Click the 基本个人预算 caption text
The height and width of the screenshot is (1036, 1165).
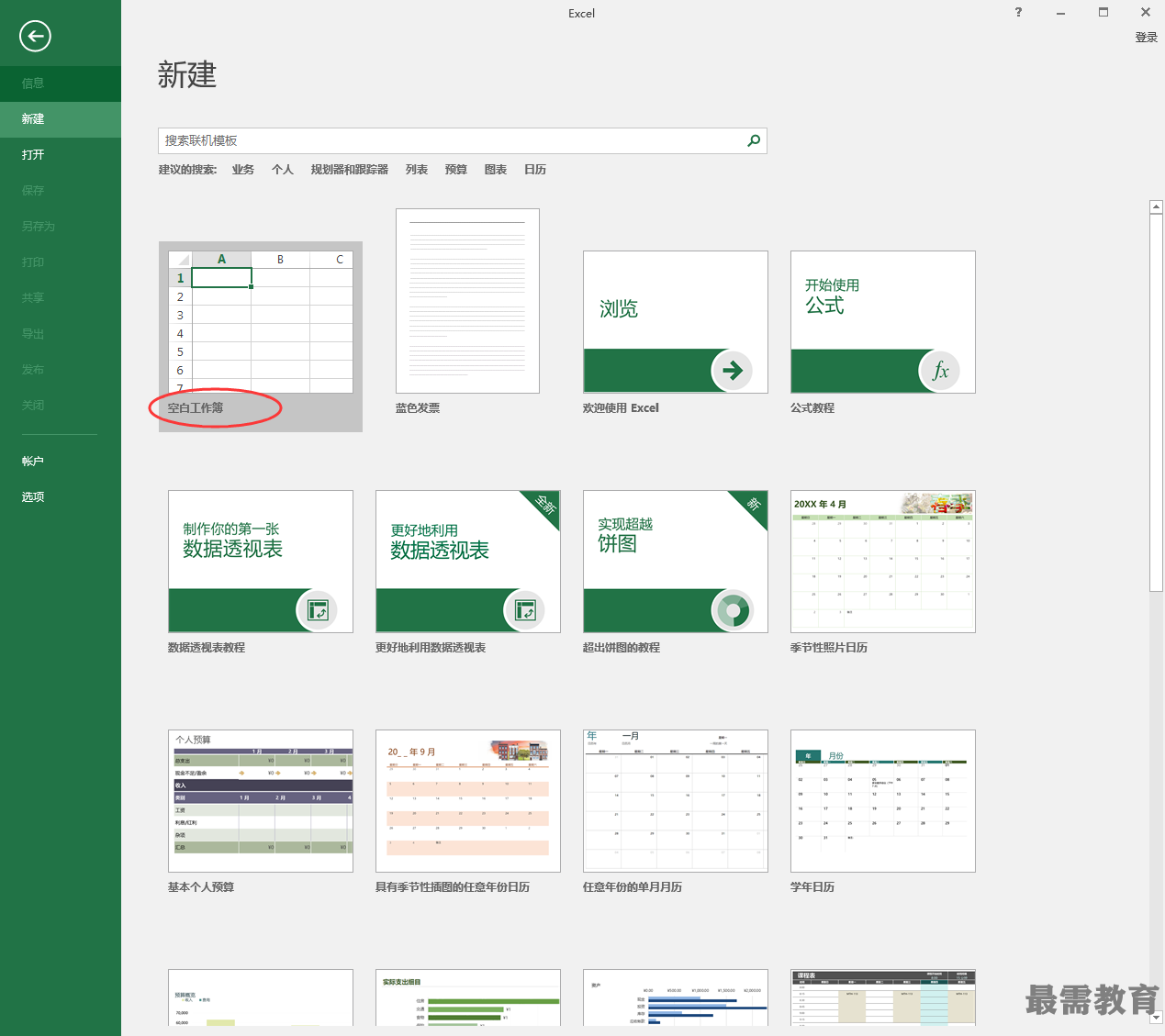[201, 887]
